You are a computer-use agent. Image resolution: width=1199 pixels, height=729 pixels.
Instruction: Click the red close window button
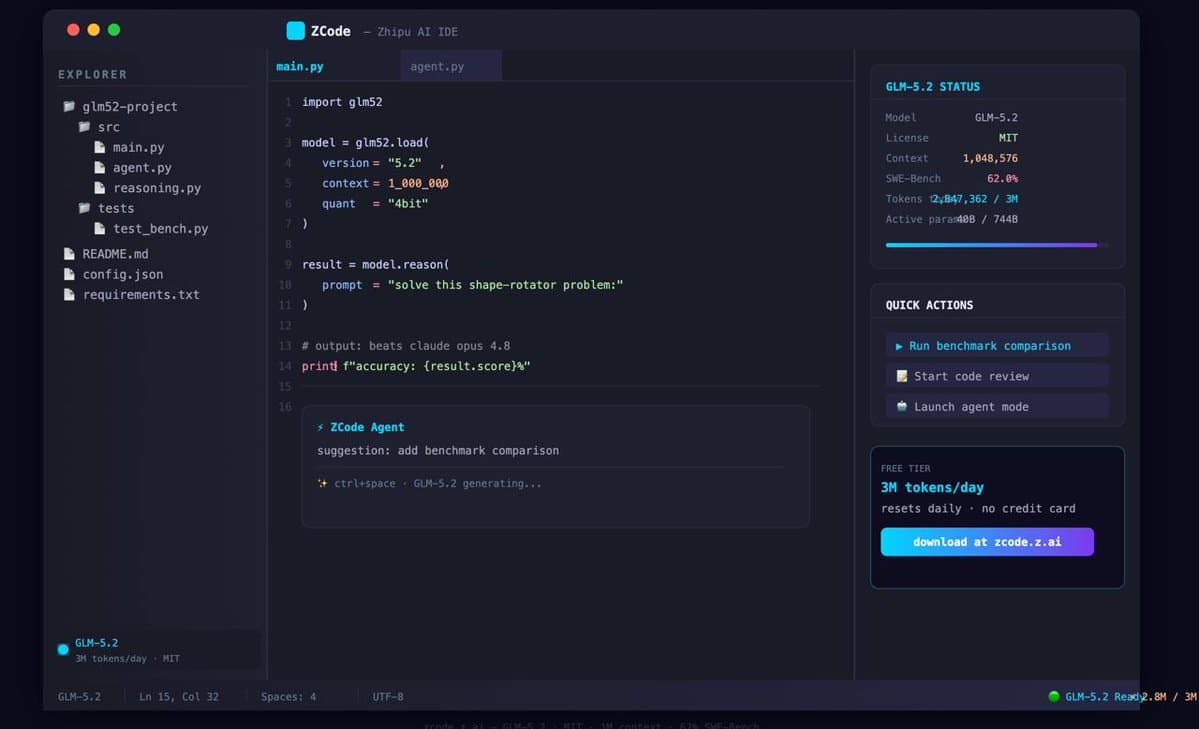[x=73, y=30]
